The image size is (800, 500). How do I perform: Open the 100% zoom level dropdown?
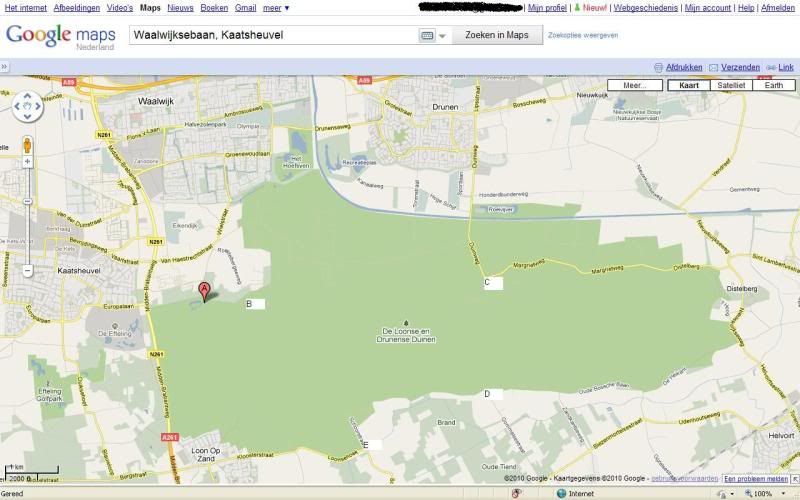pos(784,493)
